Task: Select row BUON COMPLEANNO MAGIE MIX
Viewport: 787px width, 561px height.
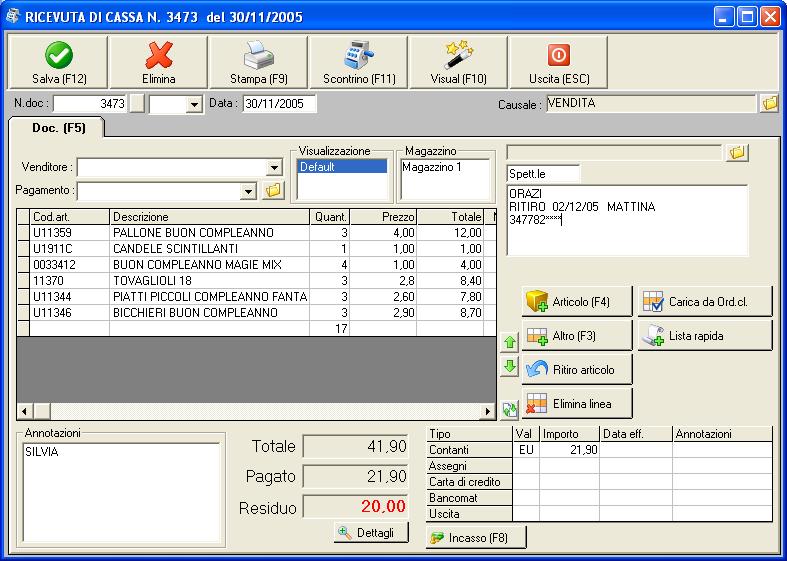Action: click(x=256, y=265)
